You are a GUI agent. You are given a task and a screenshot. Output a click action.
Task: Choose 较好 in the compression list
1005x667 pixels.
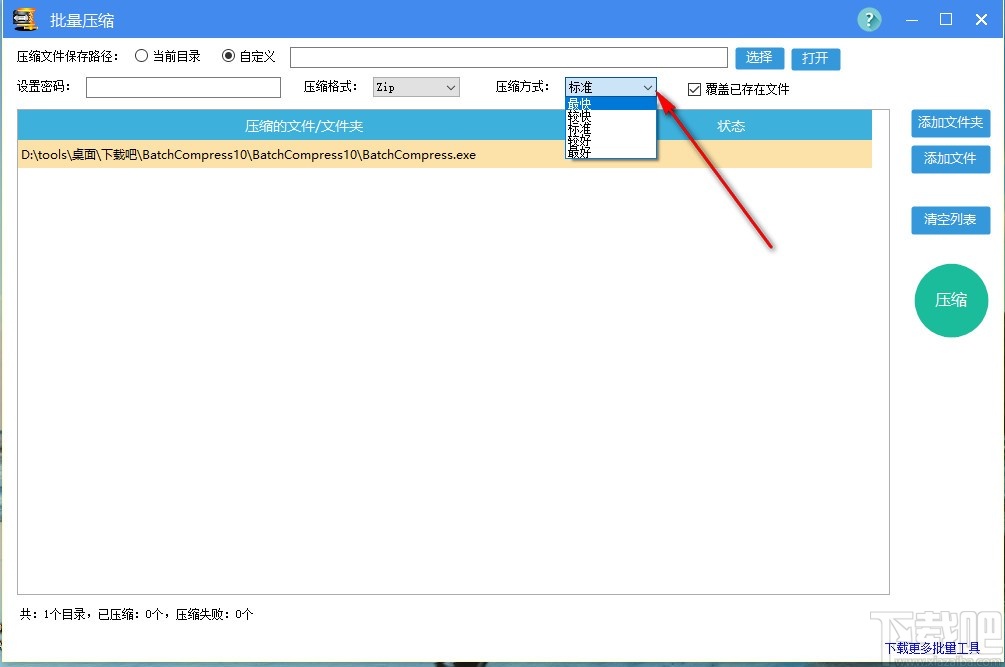tap(611, 140)
